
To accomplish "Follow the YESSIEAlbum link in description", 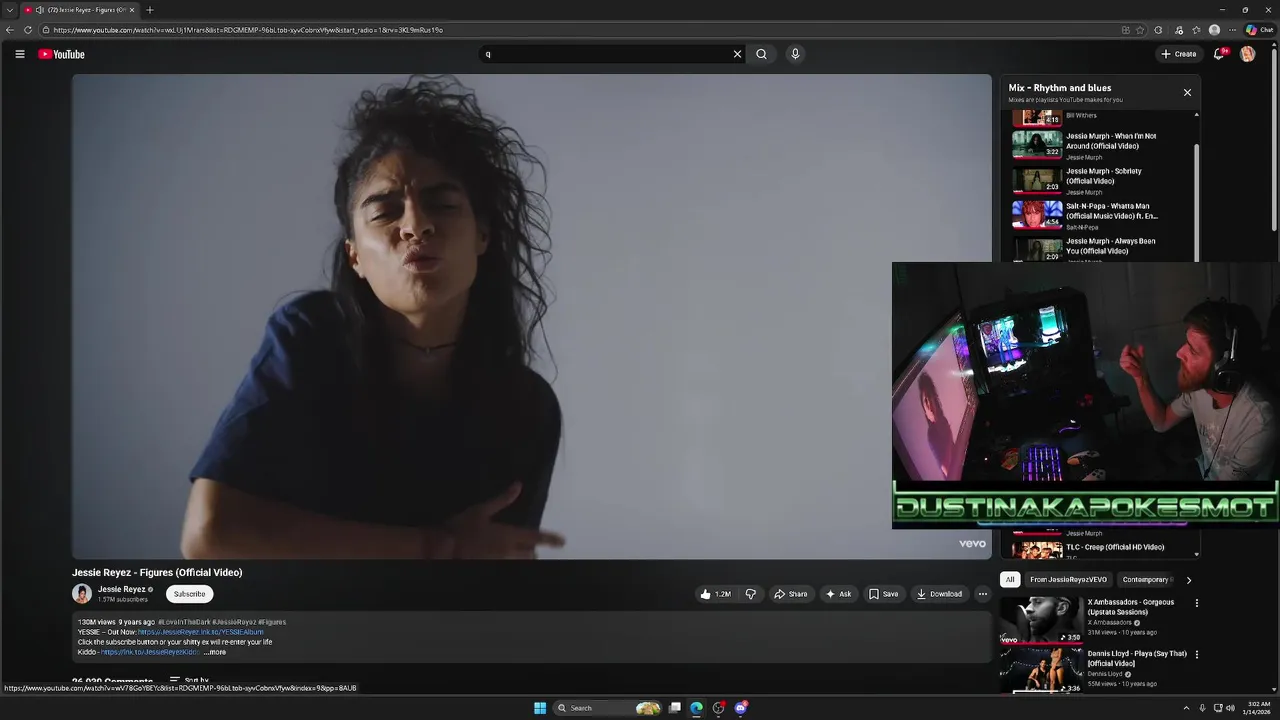I will pos(201,632).
